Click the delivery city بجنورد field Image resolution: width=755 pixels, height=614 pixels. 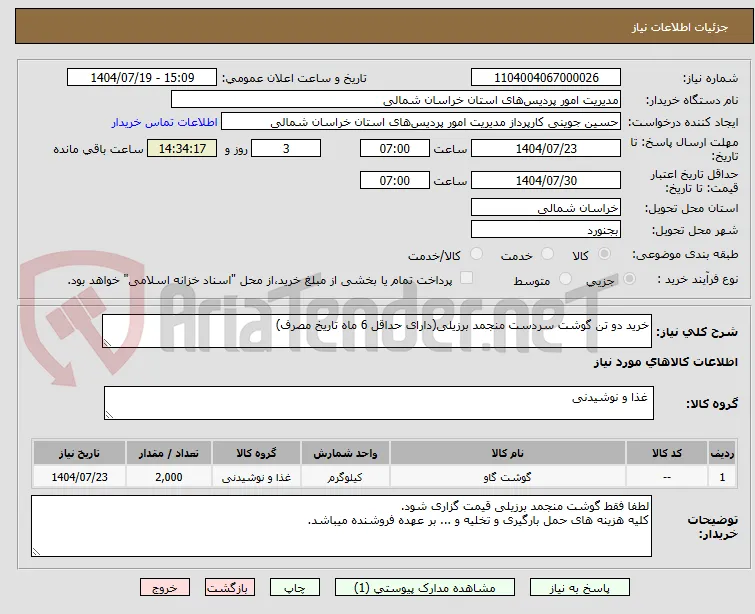[x=546, y=230]
